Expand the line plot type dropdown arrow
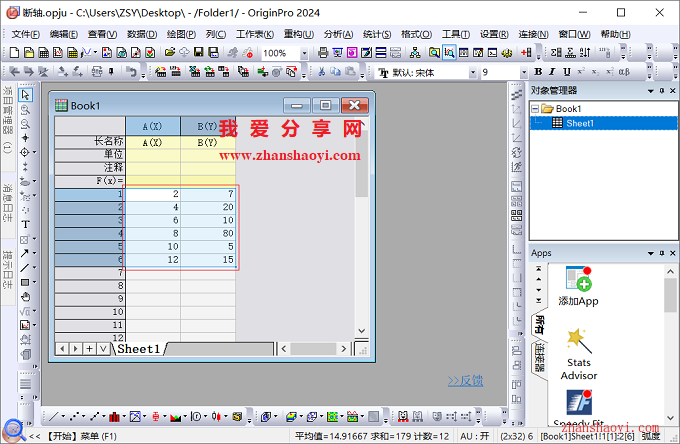Viewport: 680px width, 444px height. tap(63, 417)
